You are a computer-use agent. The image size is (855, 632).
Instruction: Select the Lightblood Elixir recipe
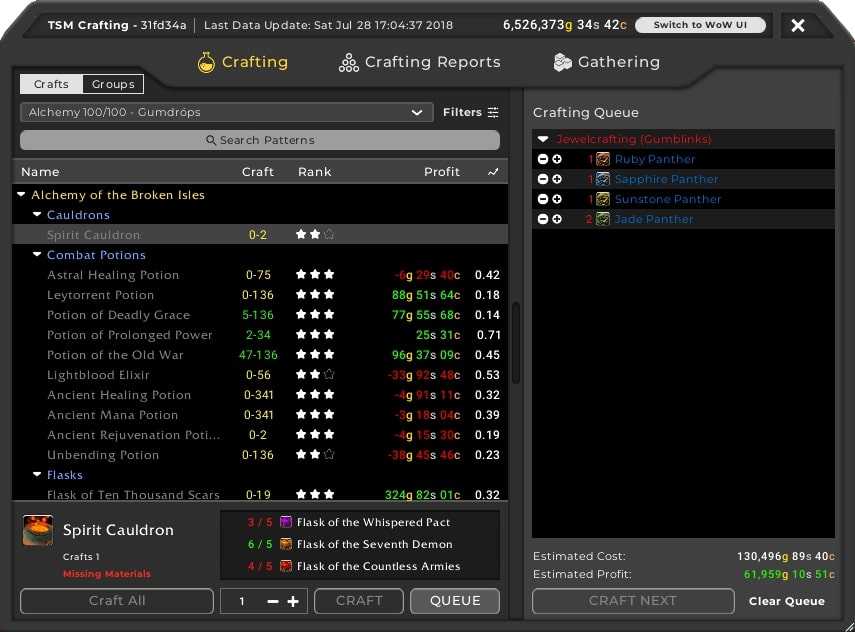(x=260, y=375)
